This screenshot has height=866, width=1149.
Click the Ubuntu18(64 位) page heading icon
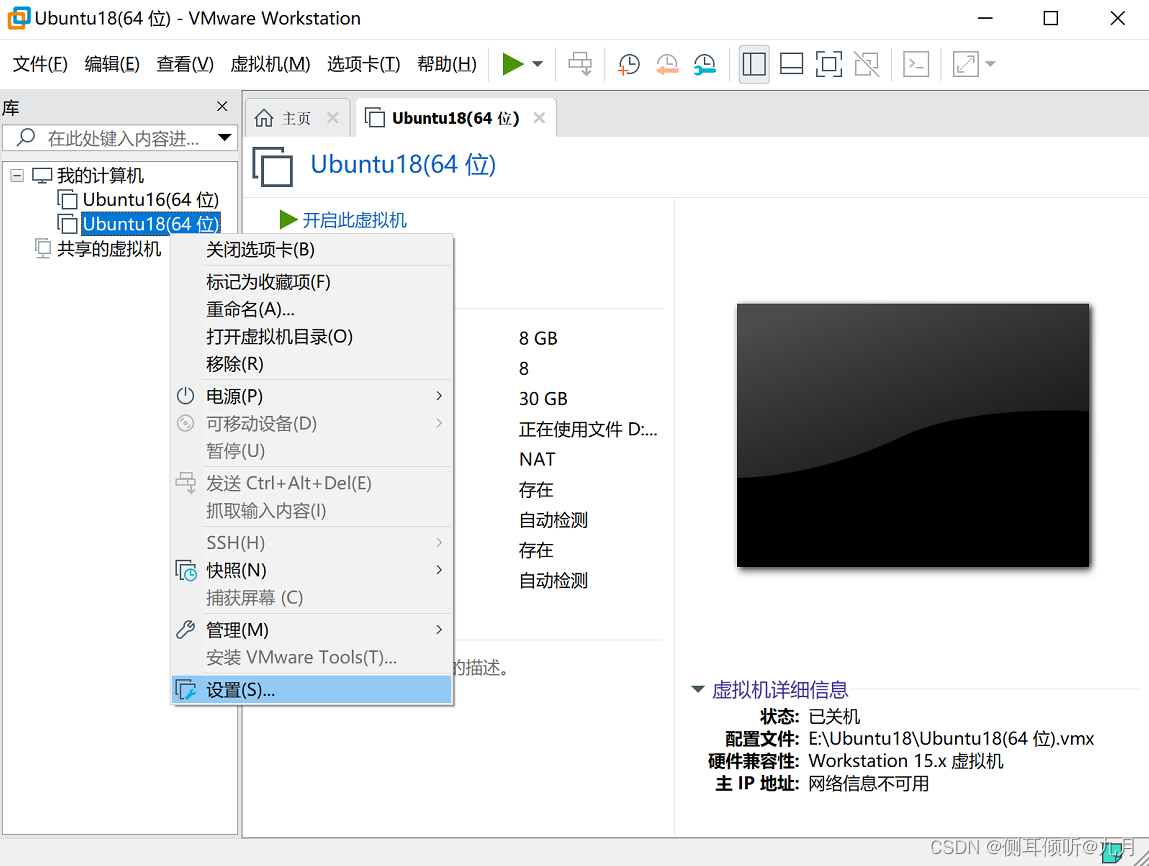pos(273,166)
